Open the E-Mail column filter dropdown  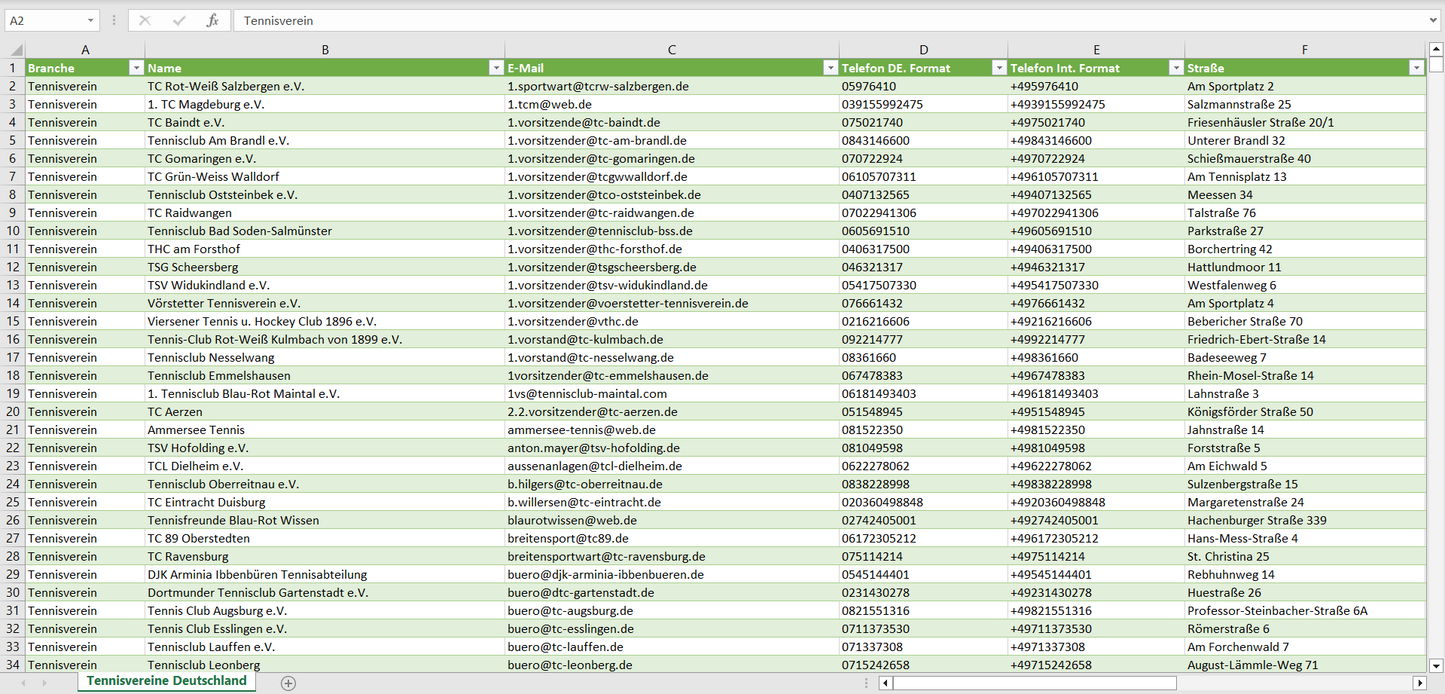[830, 68]
